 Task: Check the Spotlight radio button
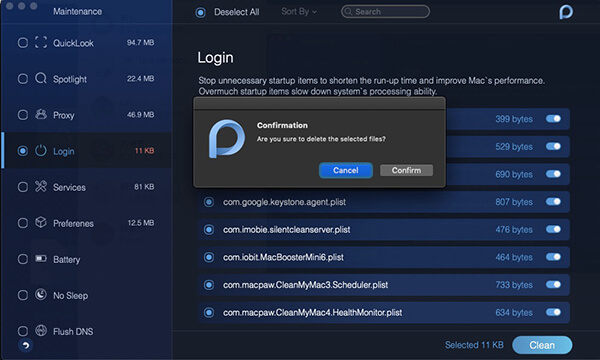[23, 79]
